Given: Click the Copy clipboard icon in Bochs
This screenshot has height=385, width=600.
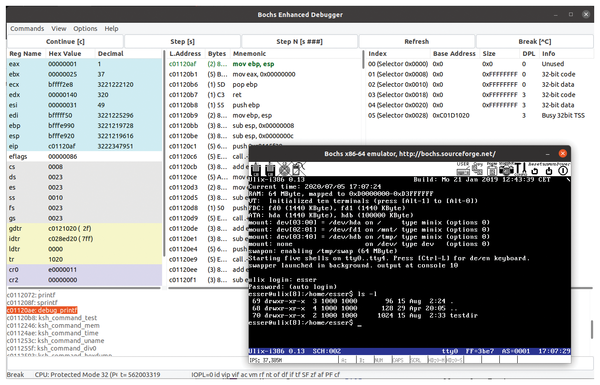Looking at the screenshot, I should click(x=478, y=169).
